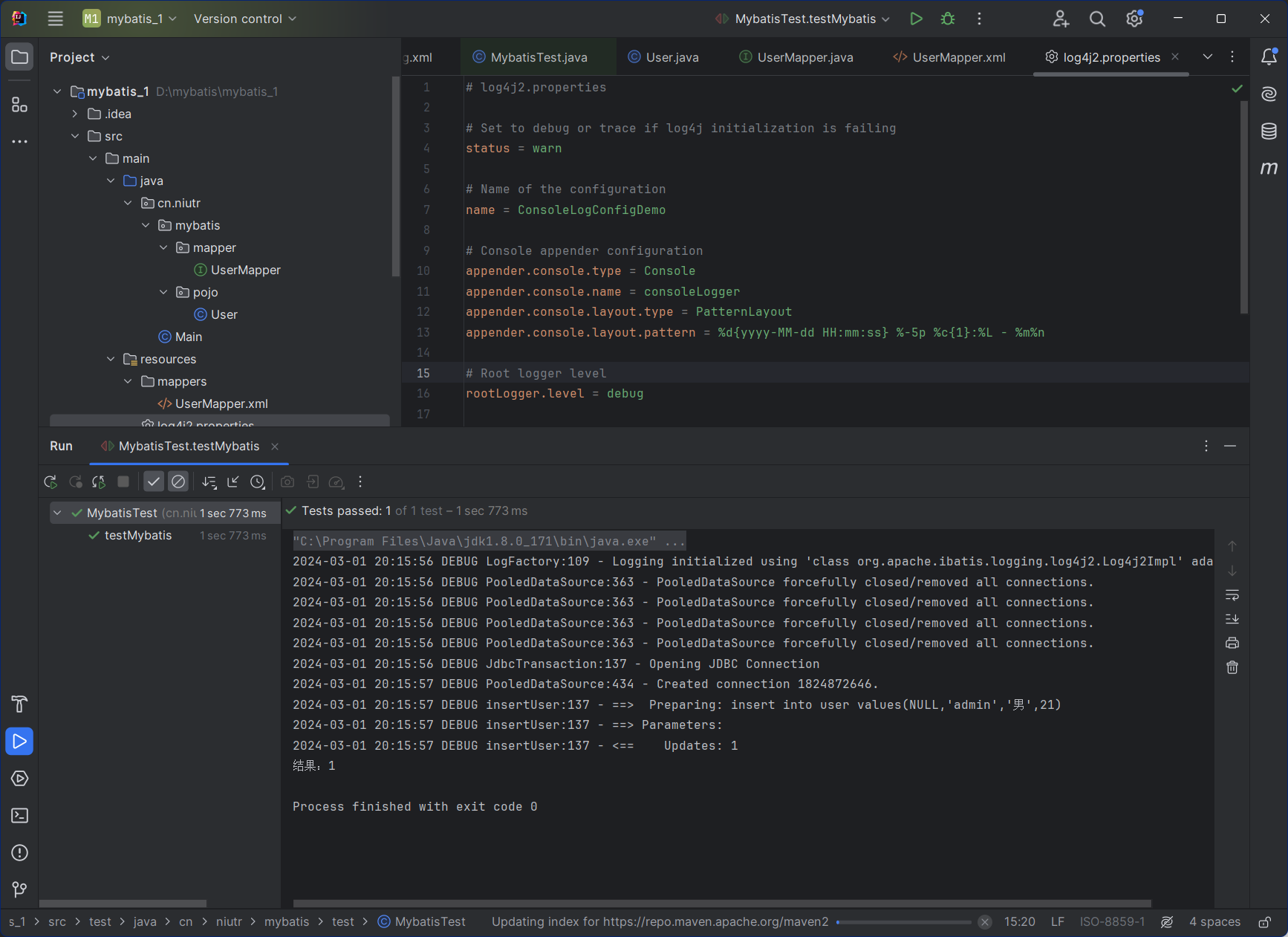Switch to the UserMapper.xml editor tab
Screen dimensions: 1288x937
click(x=958, y=57)
